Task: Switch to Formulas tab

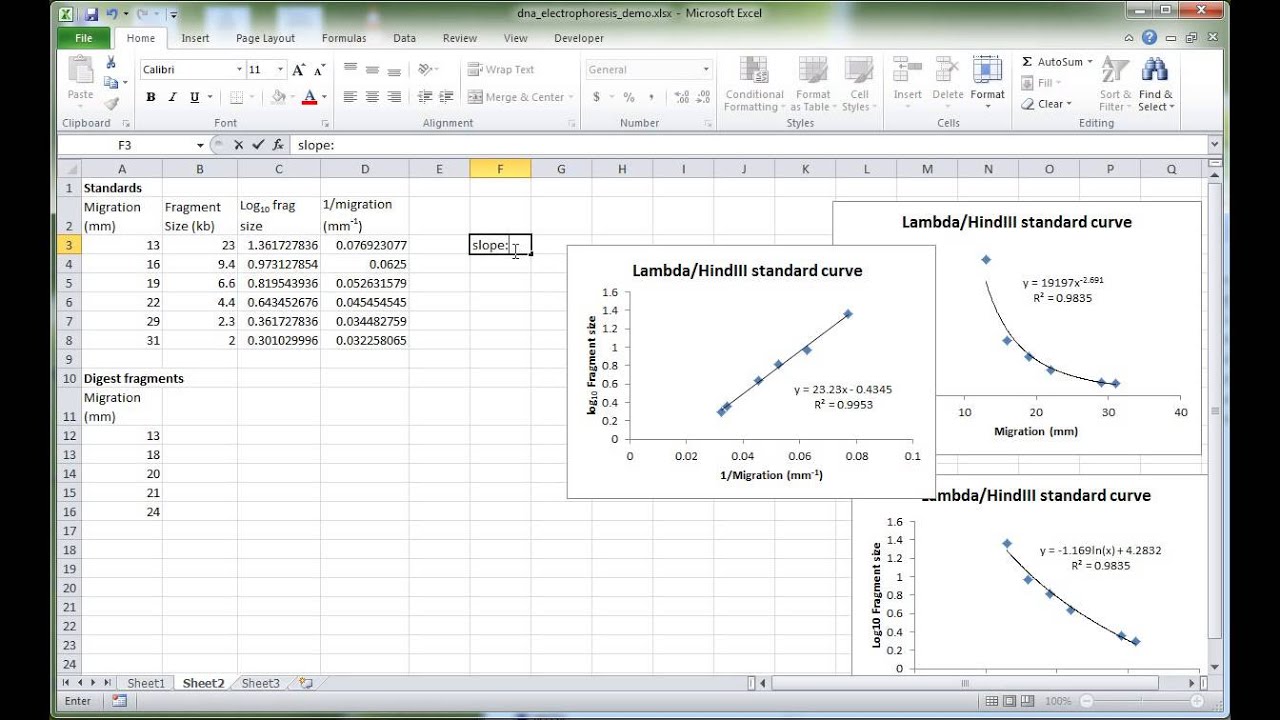Action: 344,38
